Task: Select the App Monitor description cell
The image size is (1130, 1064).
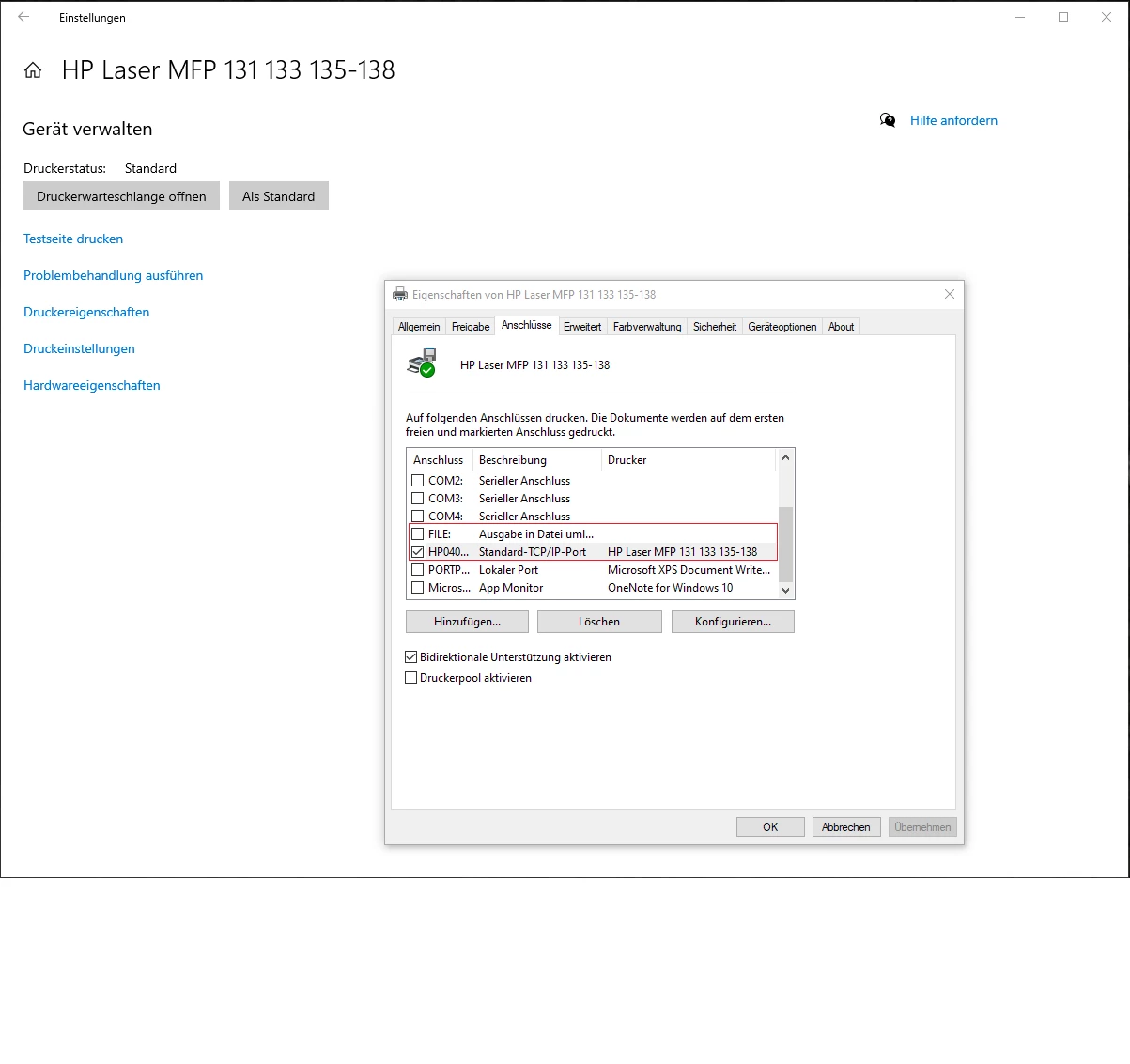Action: coord(511,588)
